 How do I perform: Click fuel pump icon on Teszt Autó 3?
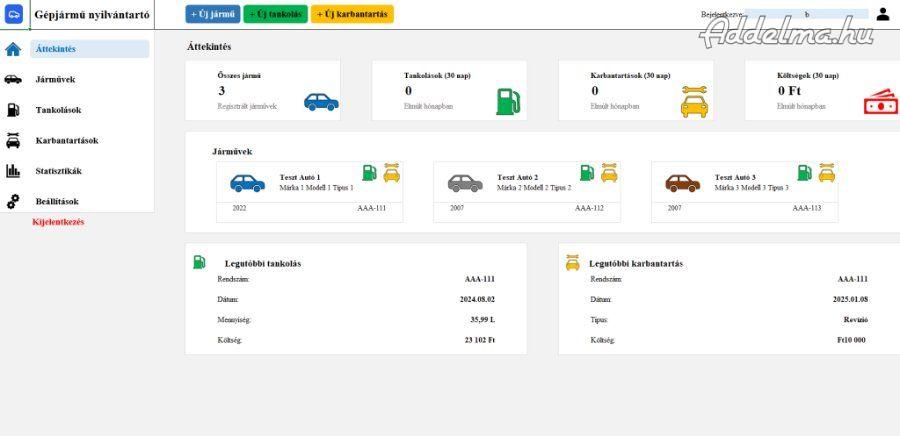[804, 173]
